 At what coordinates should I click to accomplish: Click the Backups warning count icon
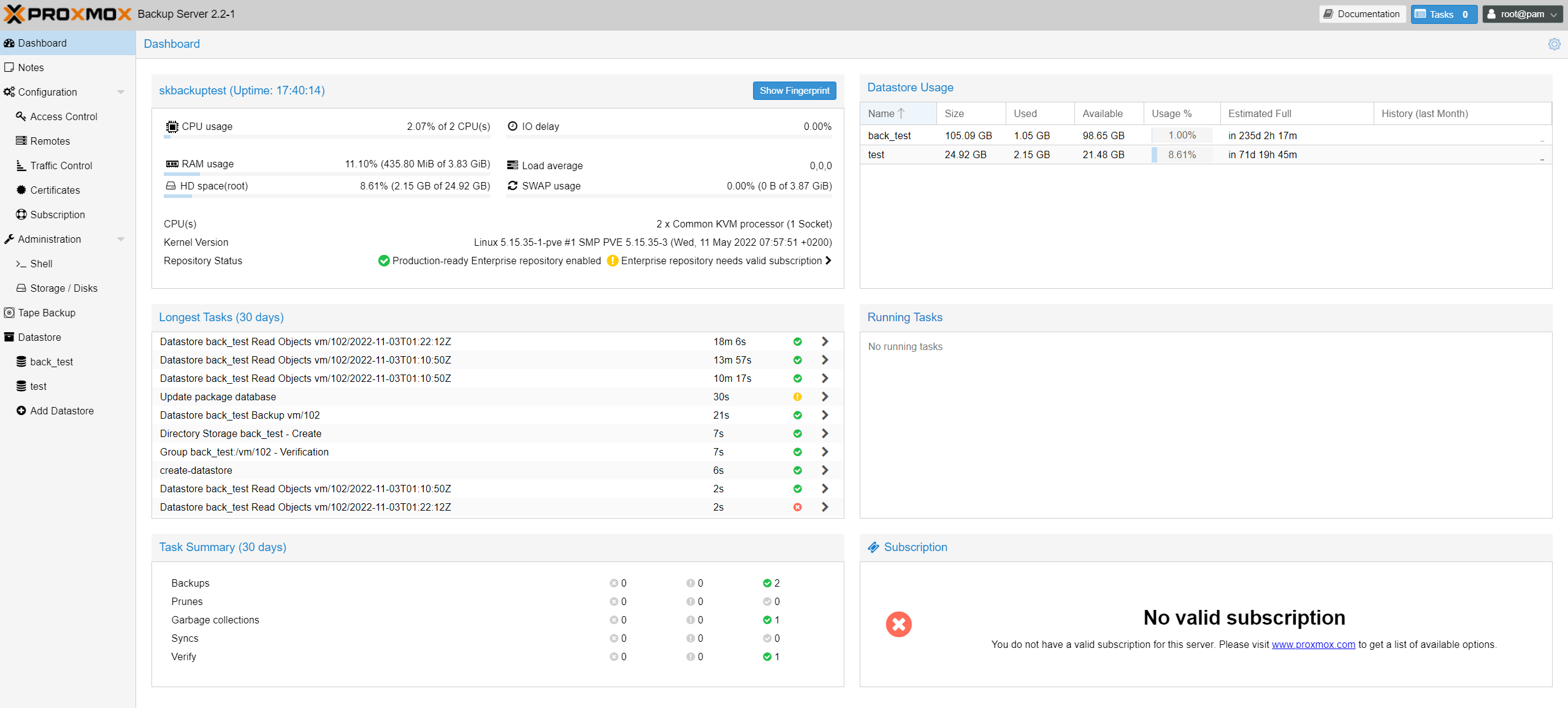tap(690, 583)
